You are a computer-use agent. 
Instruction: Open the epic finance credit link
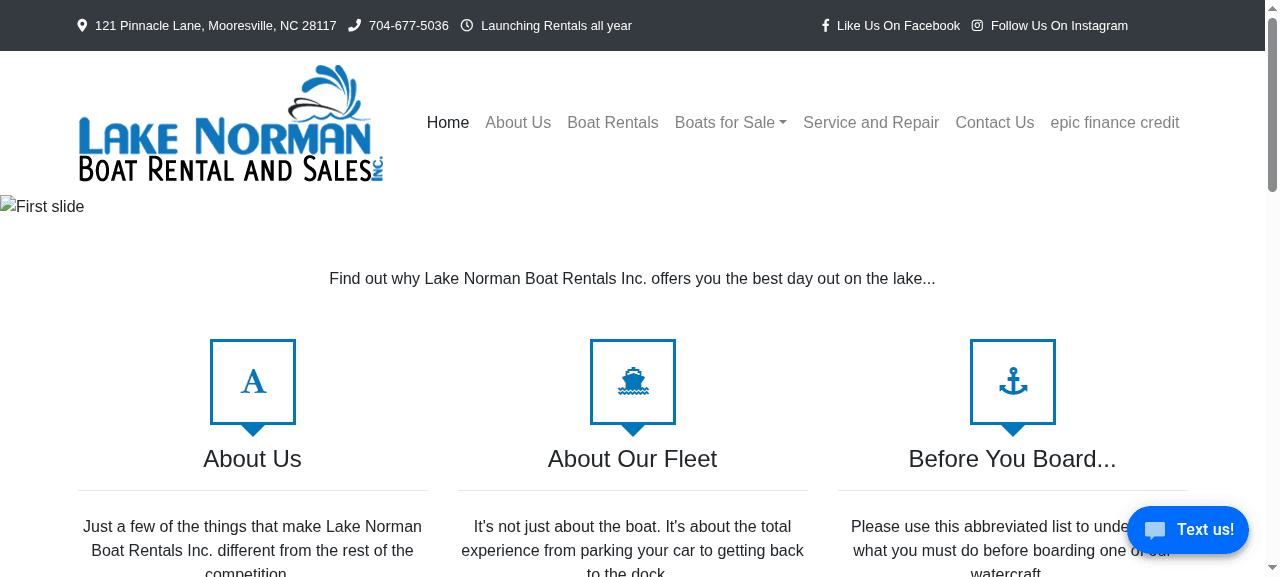click(x=1115, y=123)
